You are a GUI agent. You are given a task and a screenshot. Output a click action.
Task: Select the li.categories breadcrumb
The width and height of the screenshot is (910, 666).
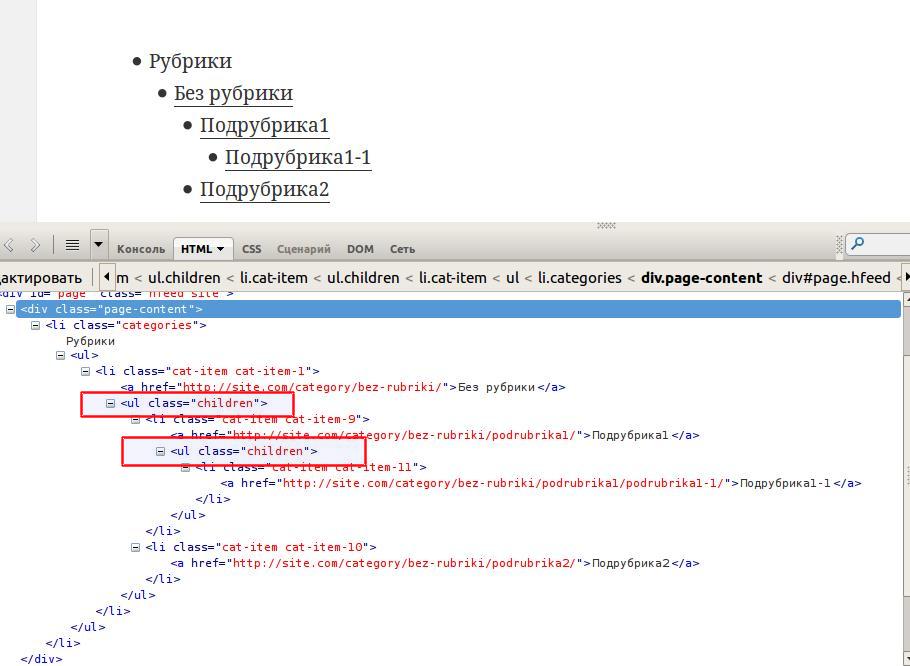tap(579, 278)
